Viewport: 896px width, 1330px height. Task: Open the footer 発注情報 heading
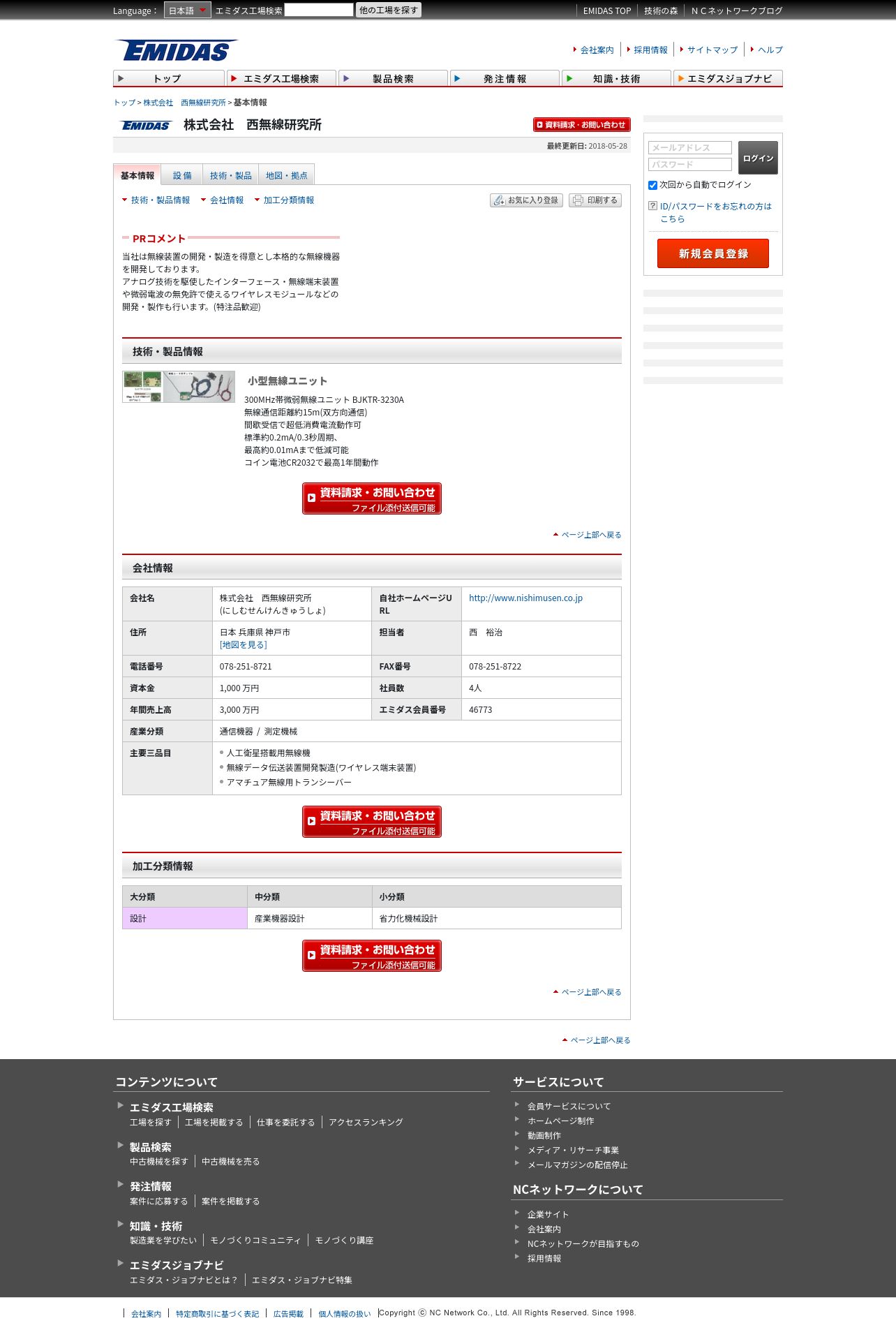(151, 1186)
